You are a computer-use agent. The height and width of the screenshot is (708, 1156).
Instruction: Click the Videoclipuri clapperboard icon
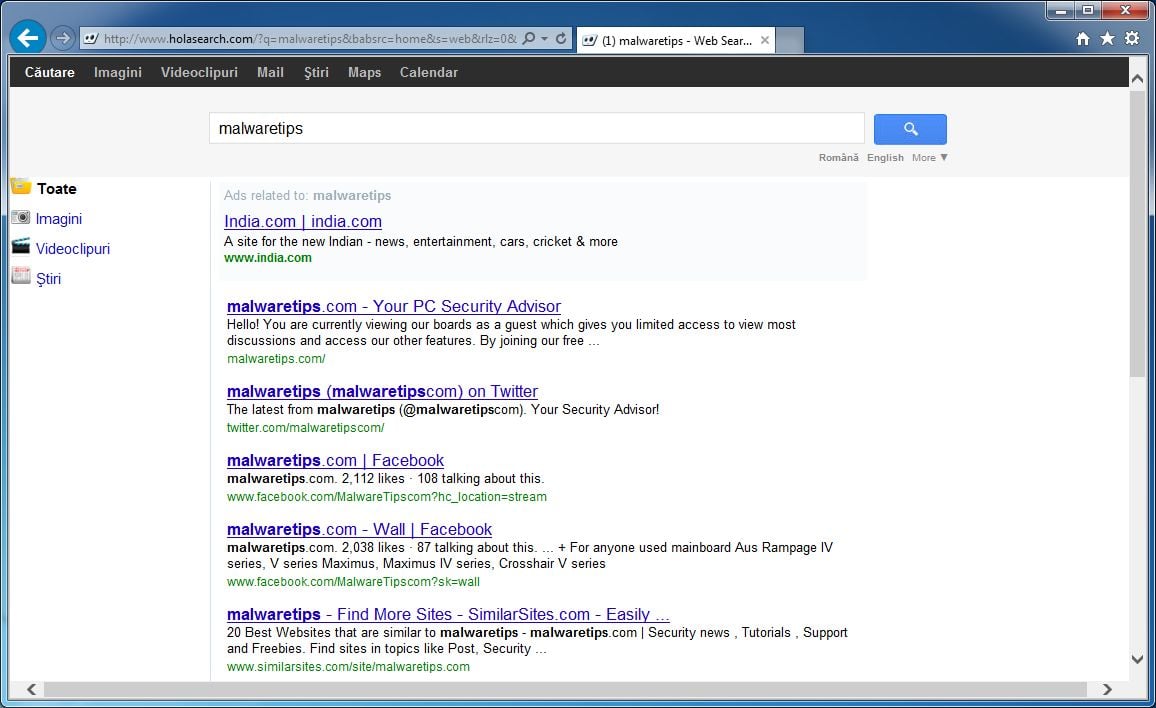pyautogui.click(x=21, y=246)
